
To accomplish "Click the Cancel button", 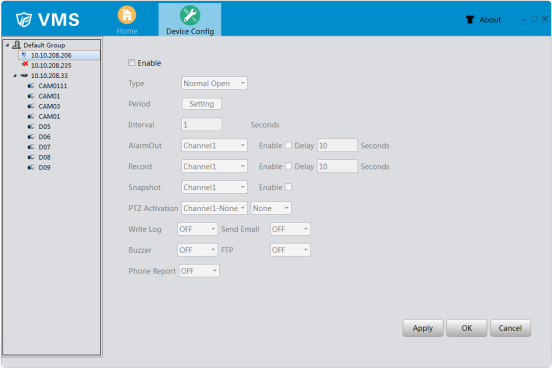I will [x=510, y=328].
